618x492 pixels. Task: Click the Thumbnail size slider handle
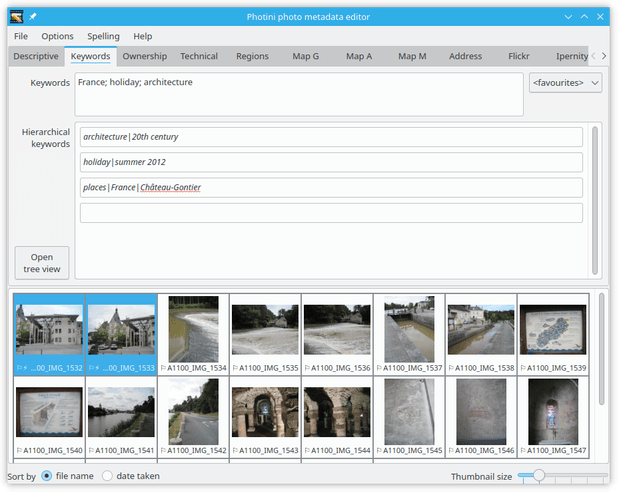pos(539,475)
